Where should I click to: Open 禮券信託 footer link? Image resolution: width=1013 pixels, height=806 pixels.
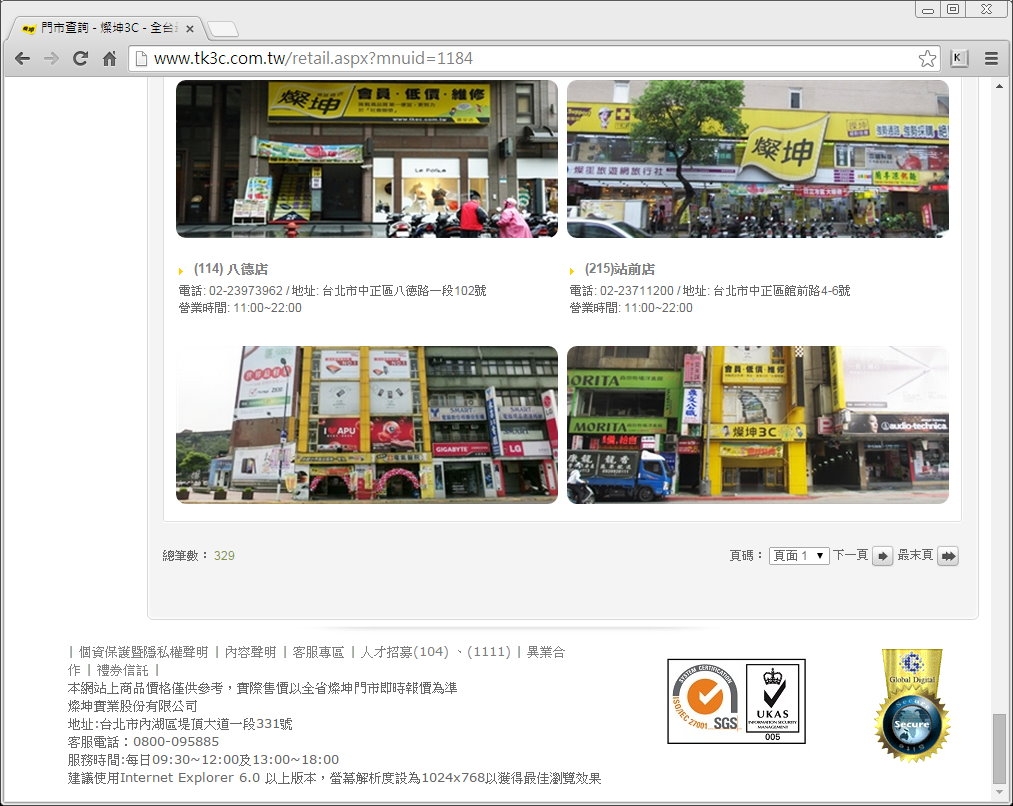coord(123,670)
